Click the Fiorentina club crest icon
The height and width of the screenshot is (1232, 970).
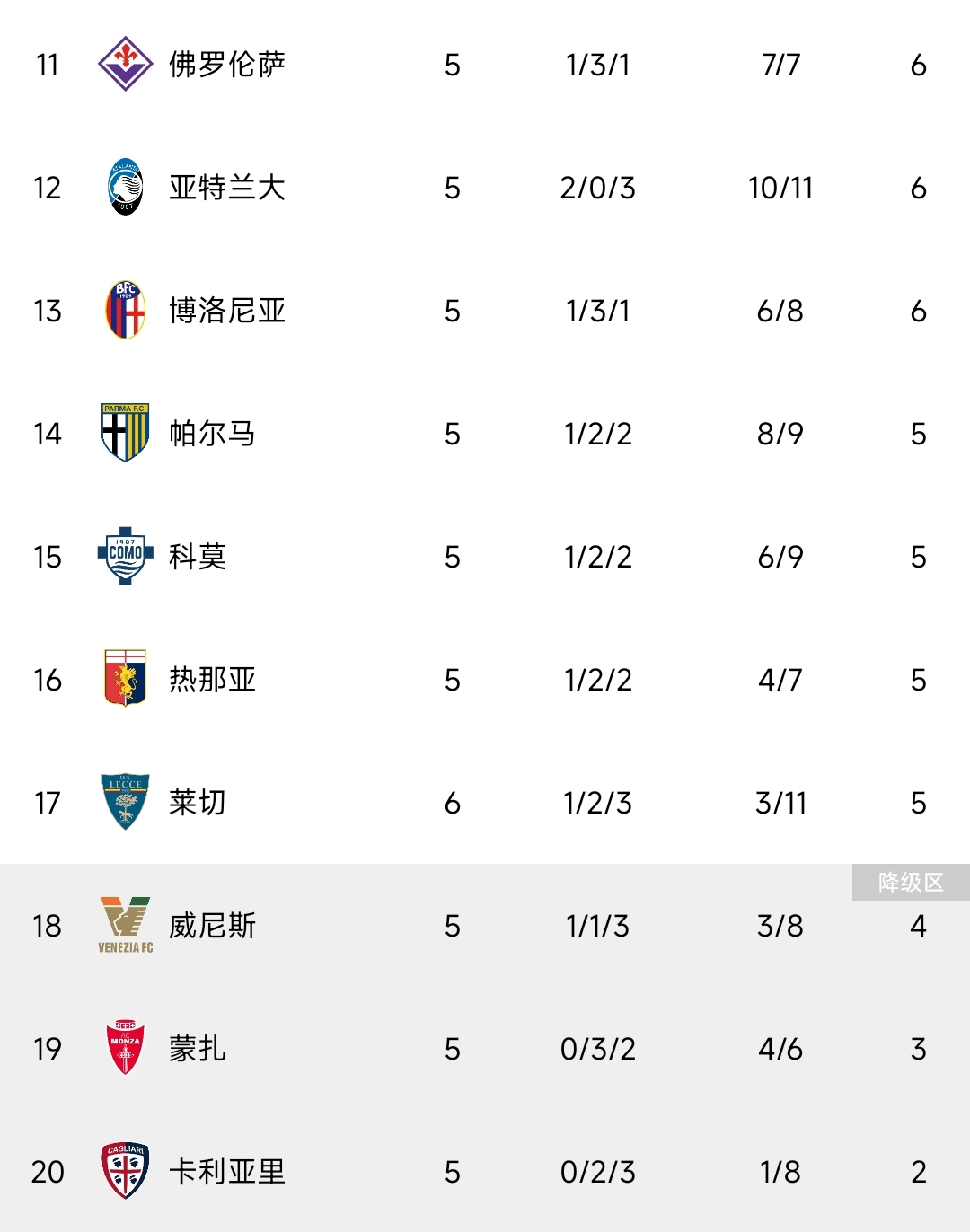(x=125, y=64)
